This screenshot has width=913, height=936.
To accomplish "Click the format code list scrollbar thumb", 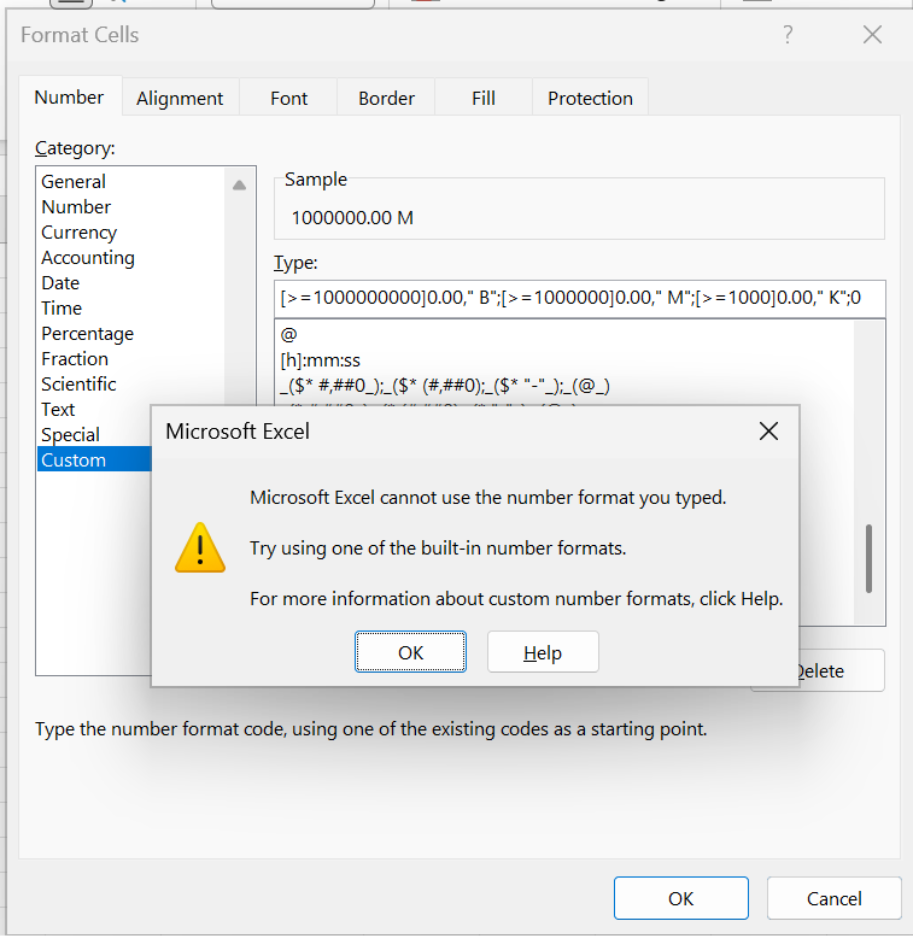I will tap(869, 559).
